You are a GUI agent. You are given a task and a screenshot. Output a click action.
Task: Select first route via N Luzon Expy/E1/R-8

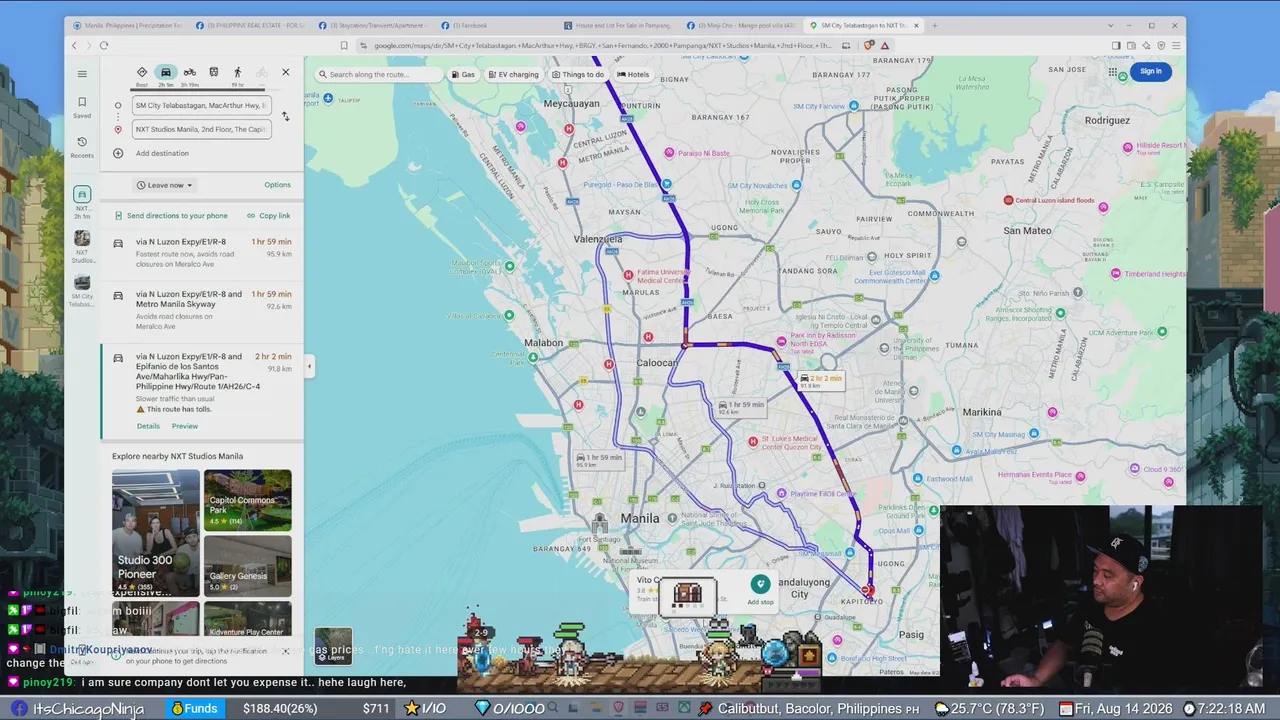[202, 253]
